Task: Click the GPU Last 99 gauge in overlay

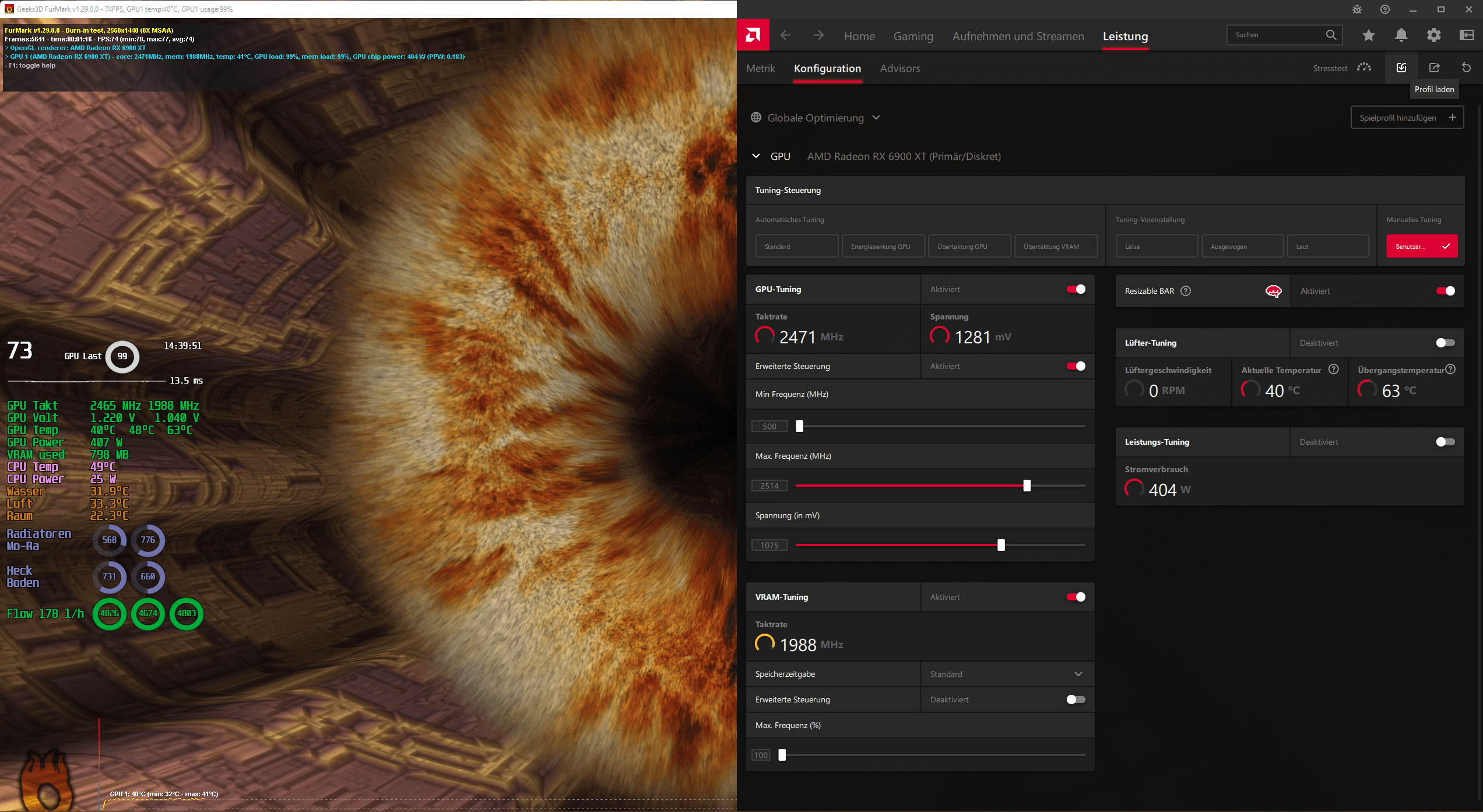Action: click(122, 356)
